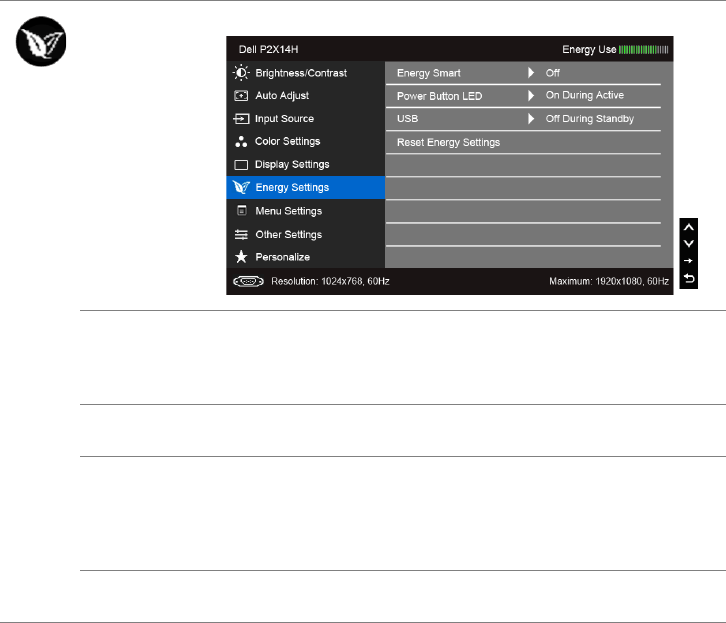Click the VGA connector icon near Resolution
The image size is (726, 623).
pyautogui.click(x=248, y=281)
